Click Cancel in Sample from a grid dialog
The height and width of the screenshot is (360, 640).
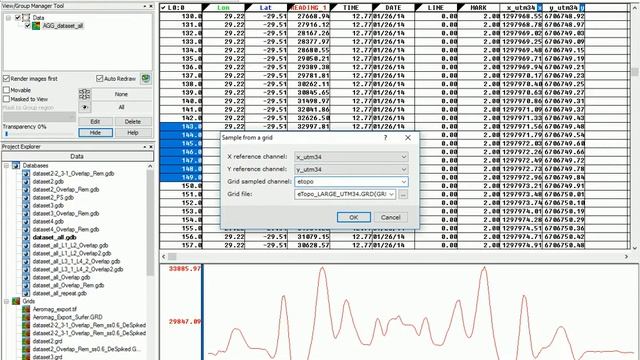point(391,218)
